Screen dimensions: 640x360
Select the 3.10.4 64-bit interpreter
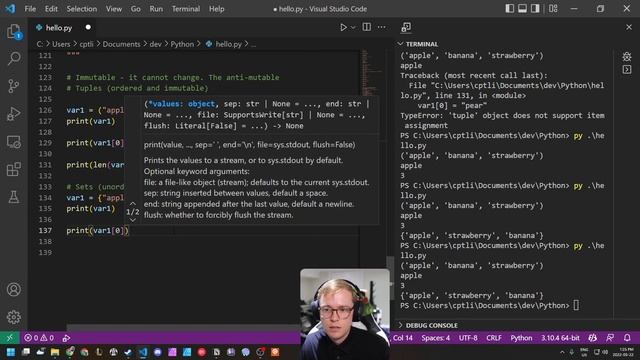click(x=560, y=338)
